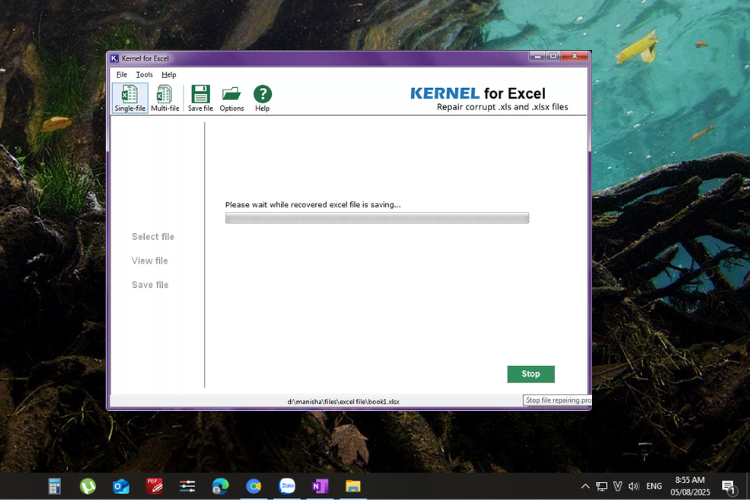Open the notification action center
The height and width of the screenshot is (500, 750).
[728, 487]
